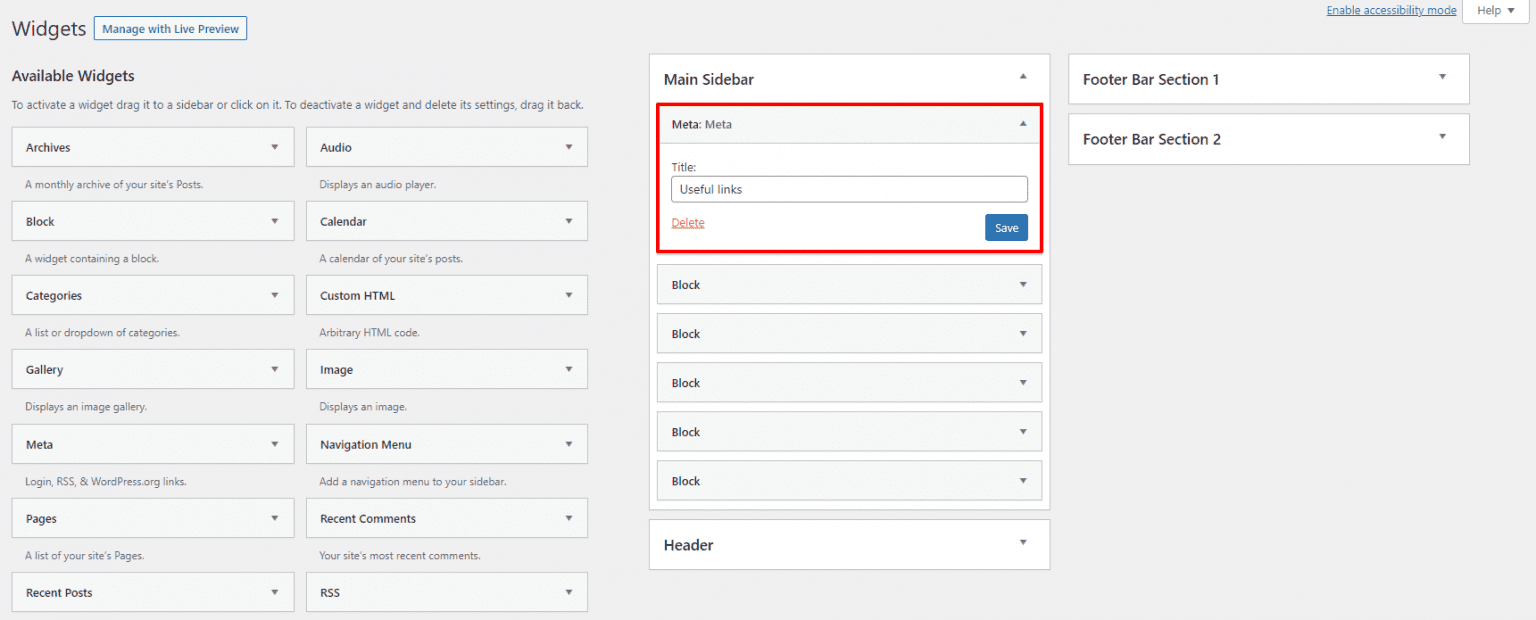Expand the Recent Comments widget

pos(569,518)
